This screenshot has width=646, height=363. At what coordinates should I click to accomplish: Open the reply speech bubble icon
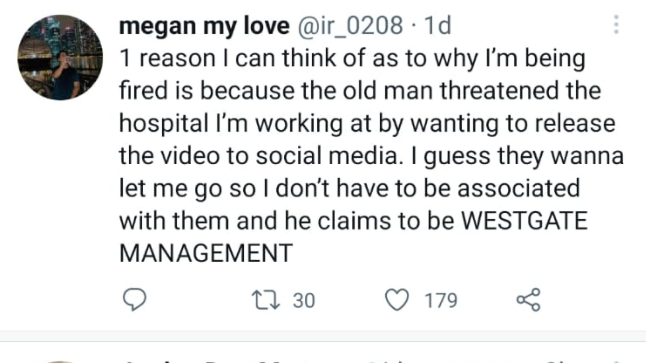(134, 300)
